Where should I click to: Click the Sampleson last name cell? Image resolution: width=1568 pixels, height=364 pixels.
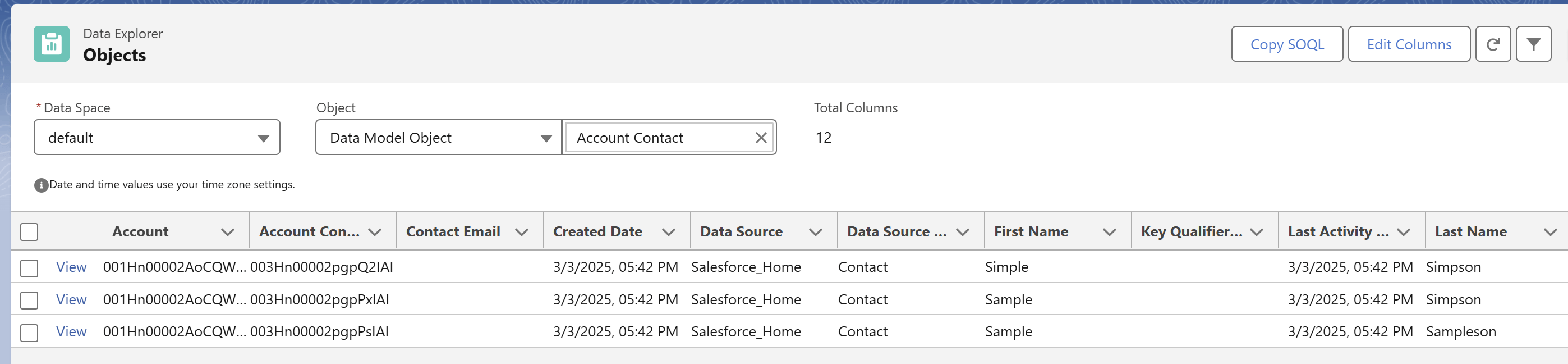point(1461,331)
